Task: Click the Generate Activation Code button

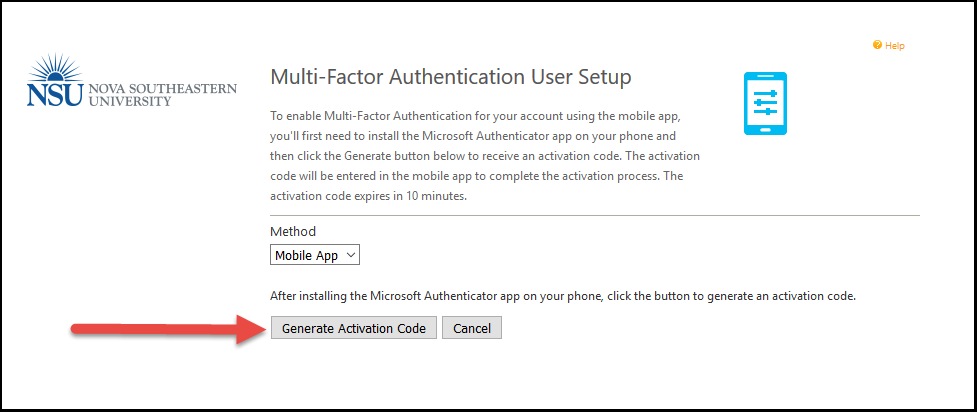Action: tap(354, 328)
